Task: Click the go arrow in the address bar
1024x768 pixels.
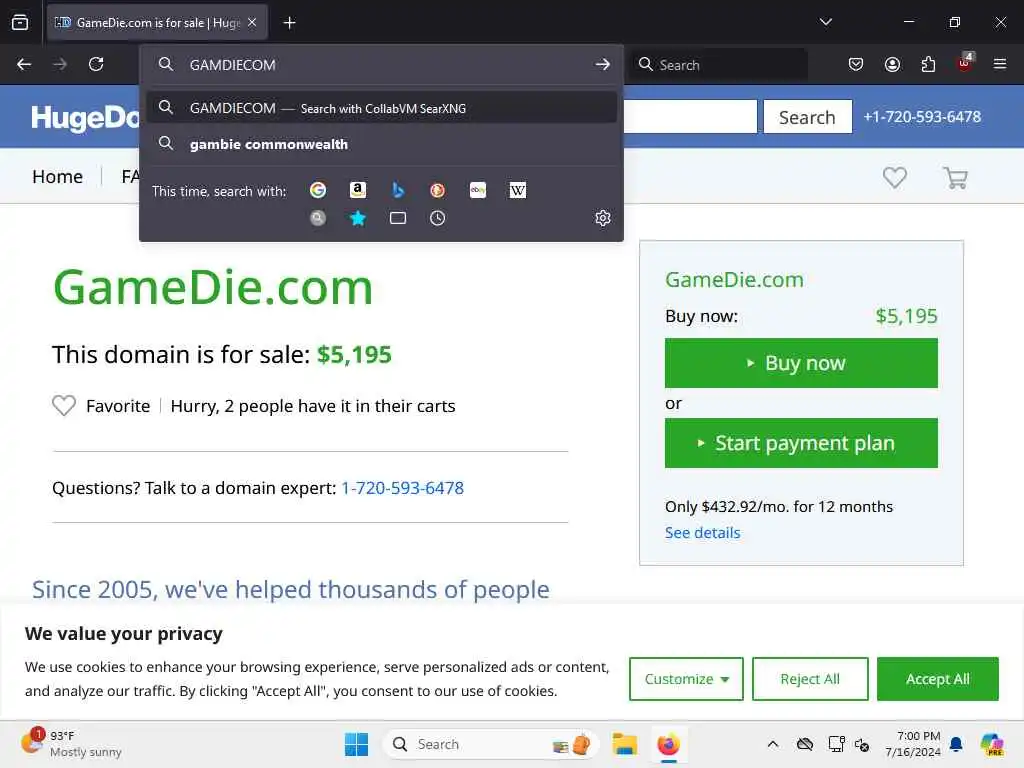Action: point(602,64)
